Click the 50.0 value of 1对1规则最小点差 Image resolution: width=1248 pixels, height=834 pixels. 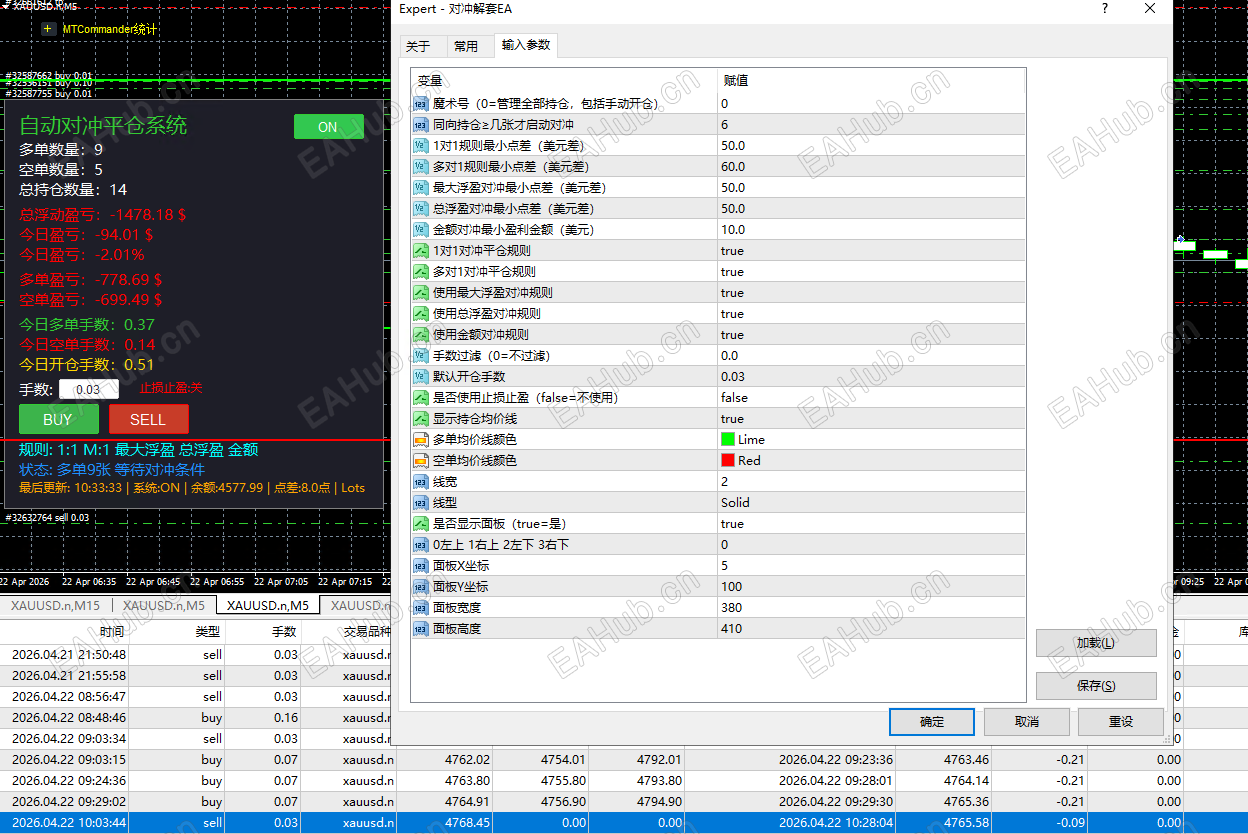(x=733, y=145)
